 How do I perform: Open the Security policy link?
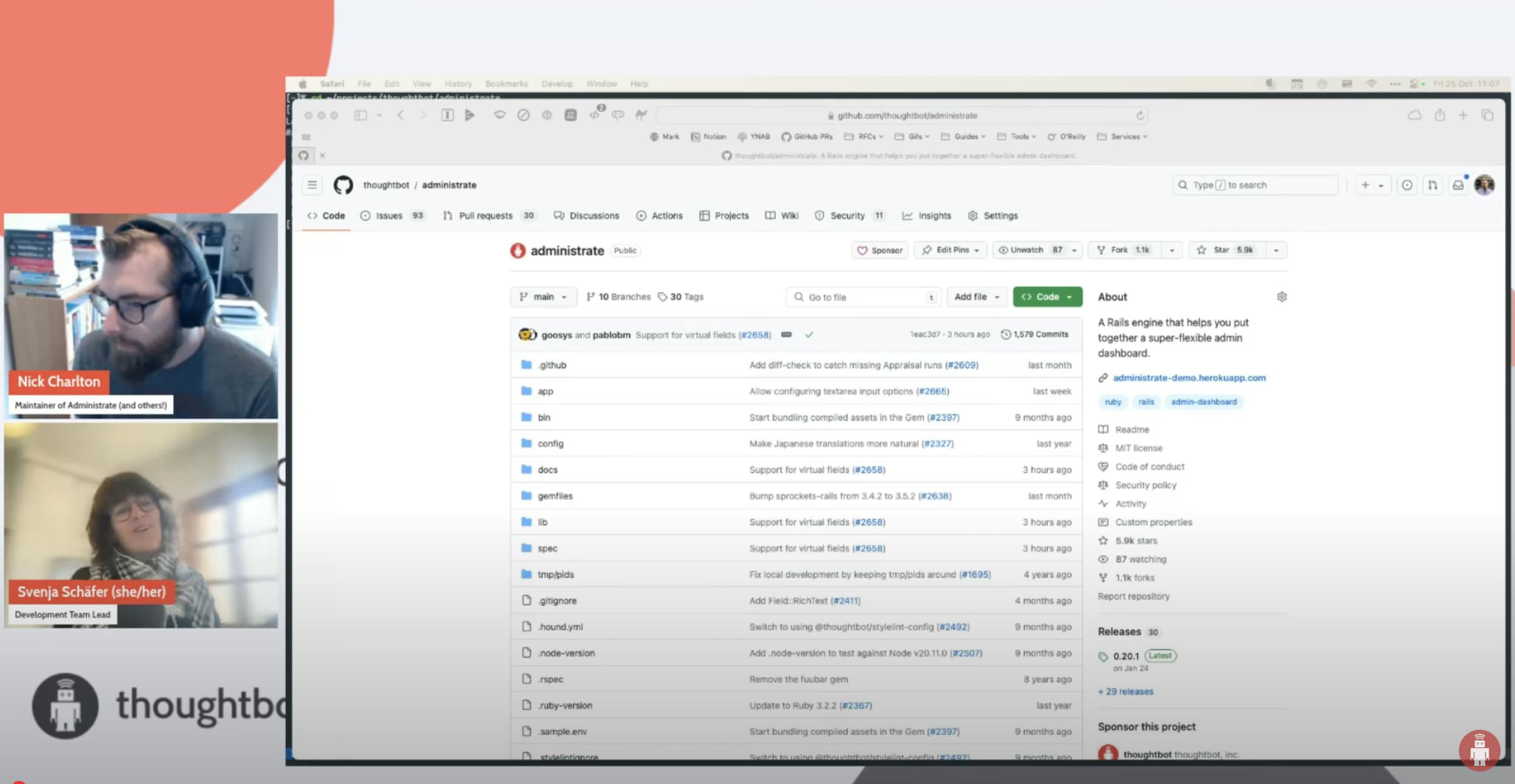1145,485
